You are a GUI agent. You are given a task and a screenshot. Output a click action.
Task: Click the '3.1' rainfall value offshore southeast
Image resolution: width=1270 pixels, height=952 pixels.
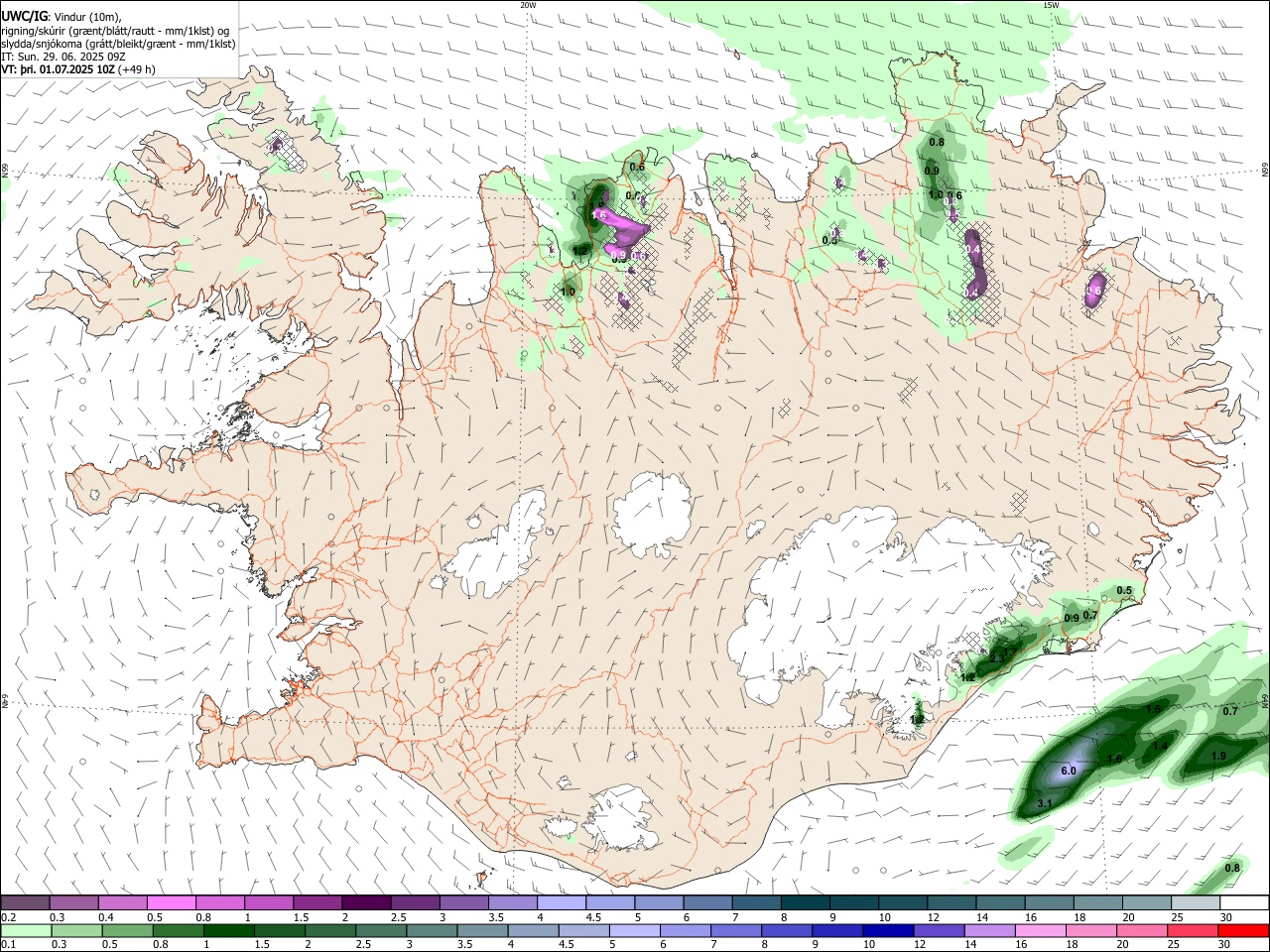[x=1044, y=802]
